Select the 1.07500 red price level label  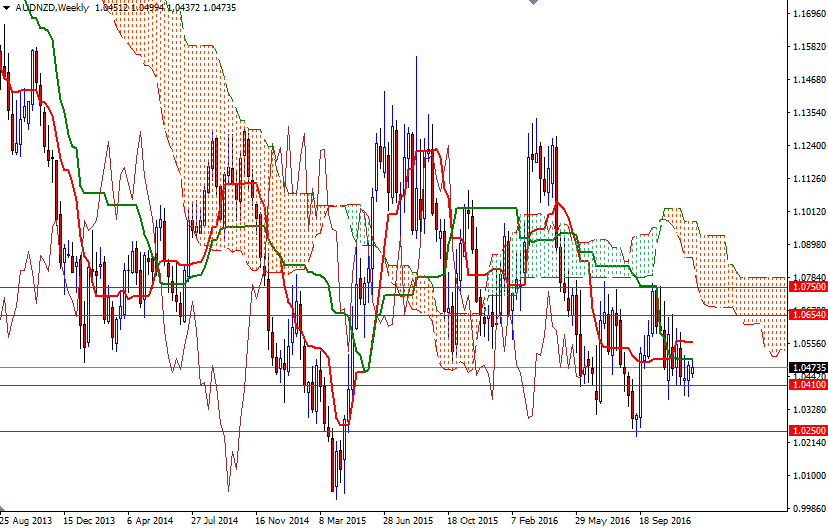coord(808,287)
